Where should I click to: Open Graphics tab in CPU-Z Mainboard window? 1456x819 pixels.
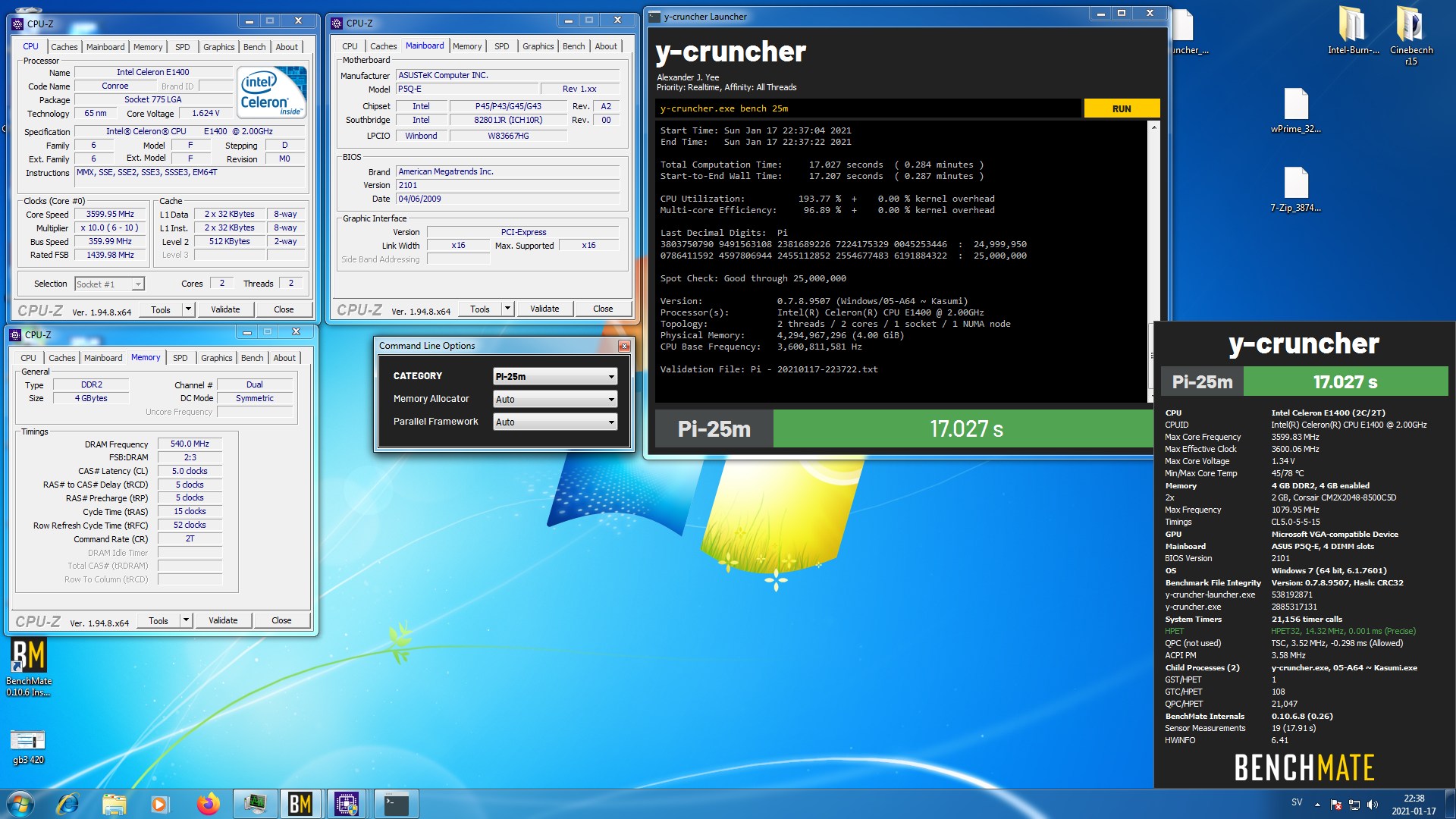tap(538, 46)
